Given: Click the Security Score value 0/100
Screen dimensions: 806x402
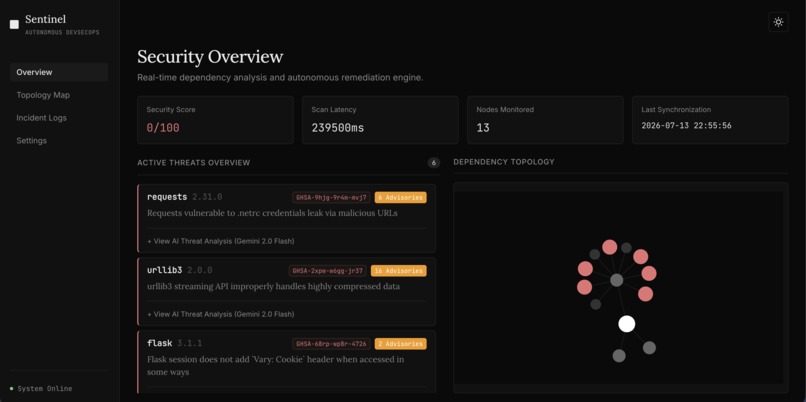Looking at the screenshot, I should click(x=163, y=128).
